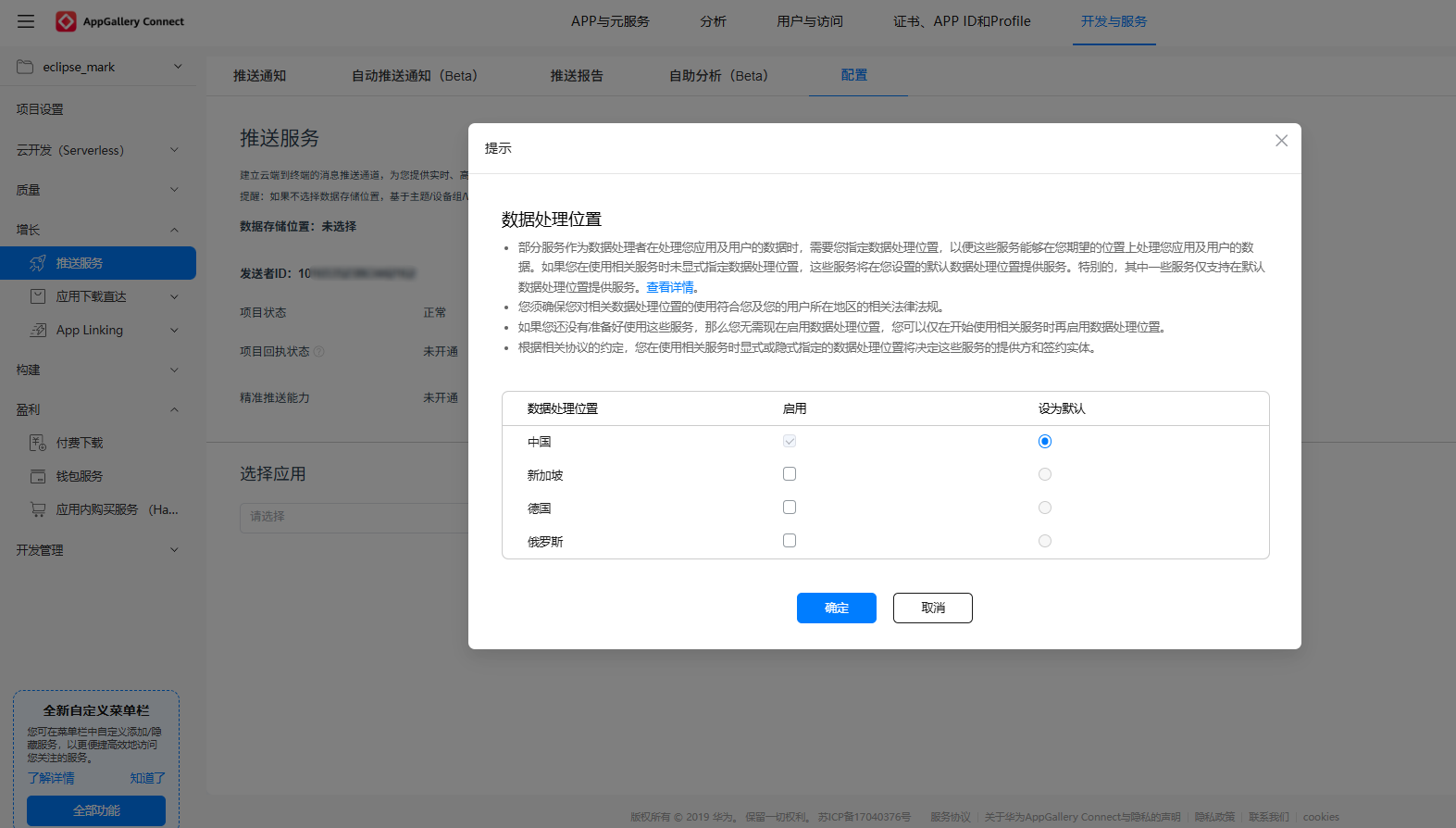Toggle the 中国 enable checkbox
Image resolution: width=1456 pixels, height=828 pixels.
point(790,441)
